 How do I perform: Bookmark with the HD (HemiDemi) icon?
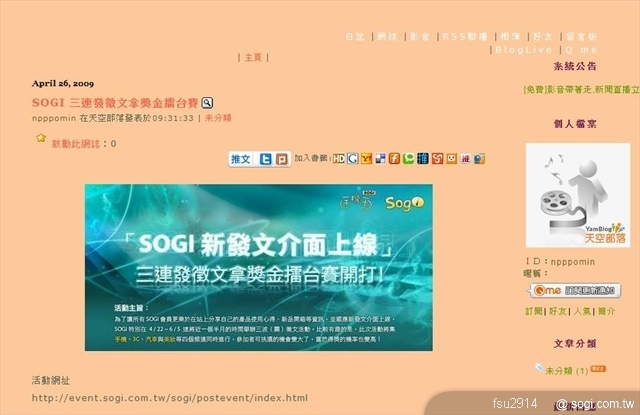[x=339, y=158]
